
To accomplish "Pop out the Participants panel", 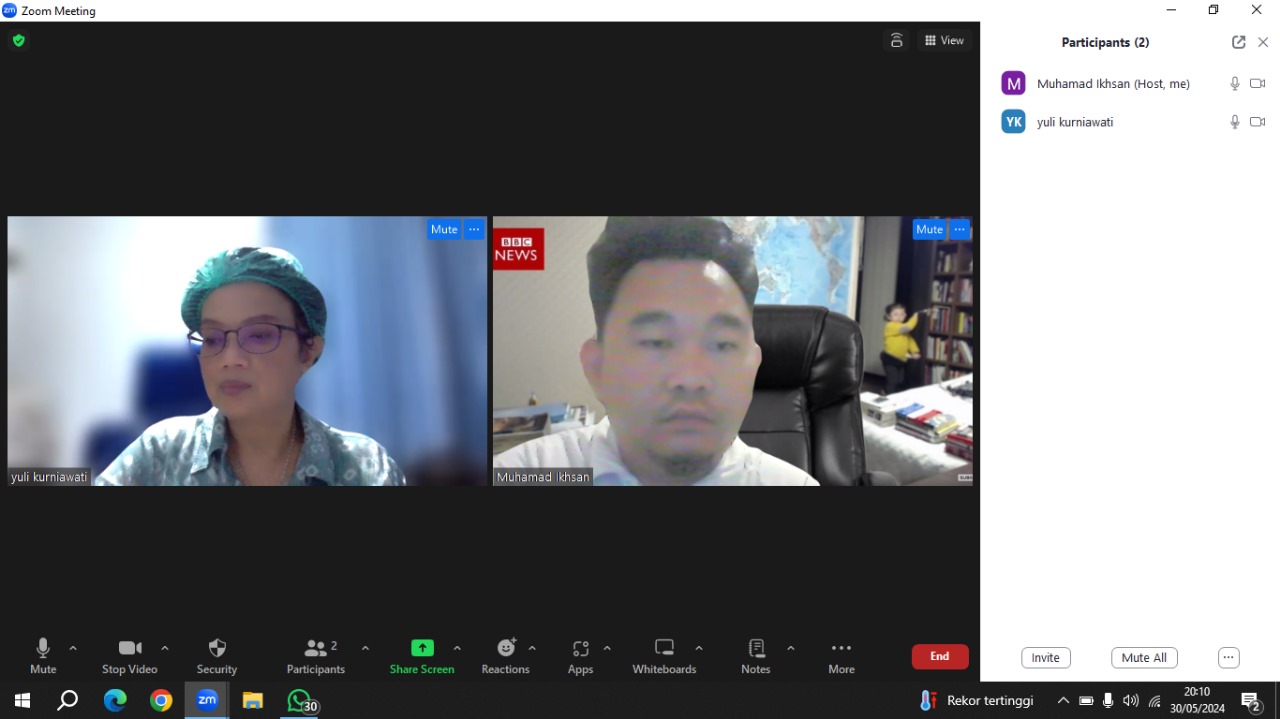I will [1238, 42].
